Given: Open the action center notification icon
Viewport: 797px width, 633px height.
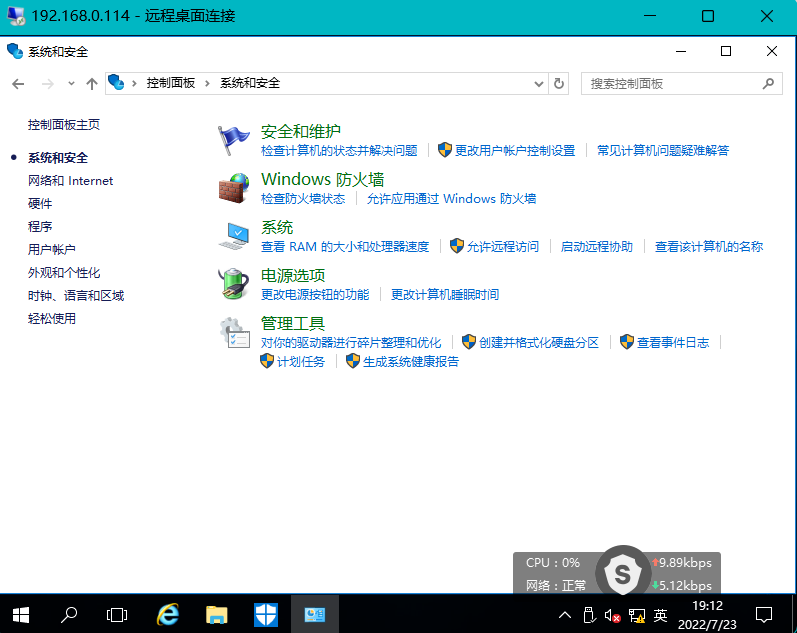Looking at the screenshot, I should pos(763,615).
